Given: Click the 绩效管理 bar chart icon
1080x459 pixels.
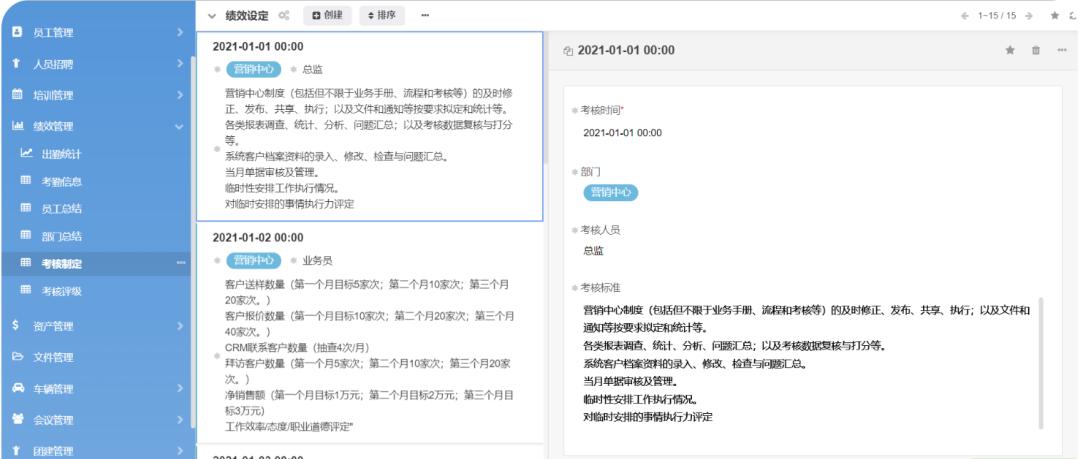Looking at the screenshot, I should point(17,125).
